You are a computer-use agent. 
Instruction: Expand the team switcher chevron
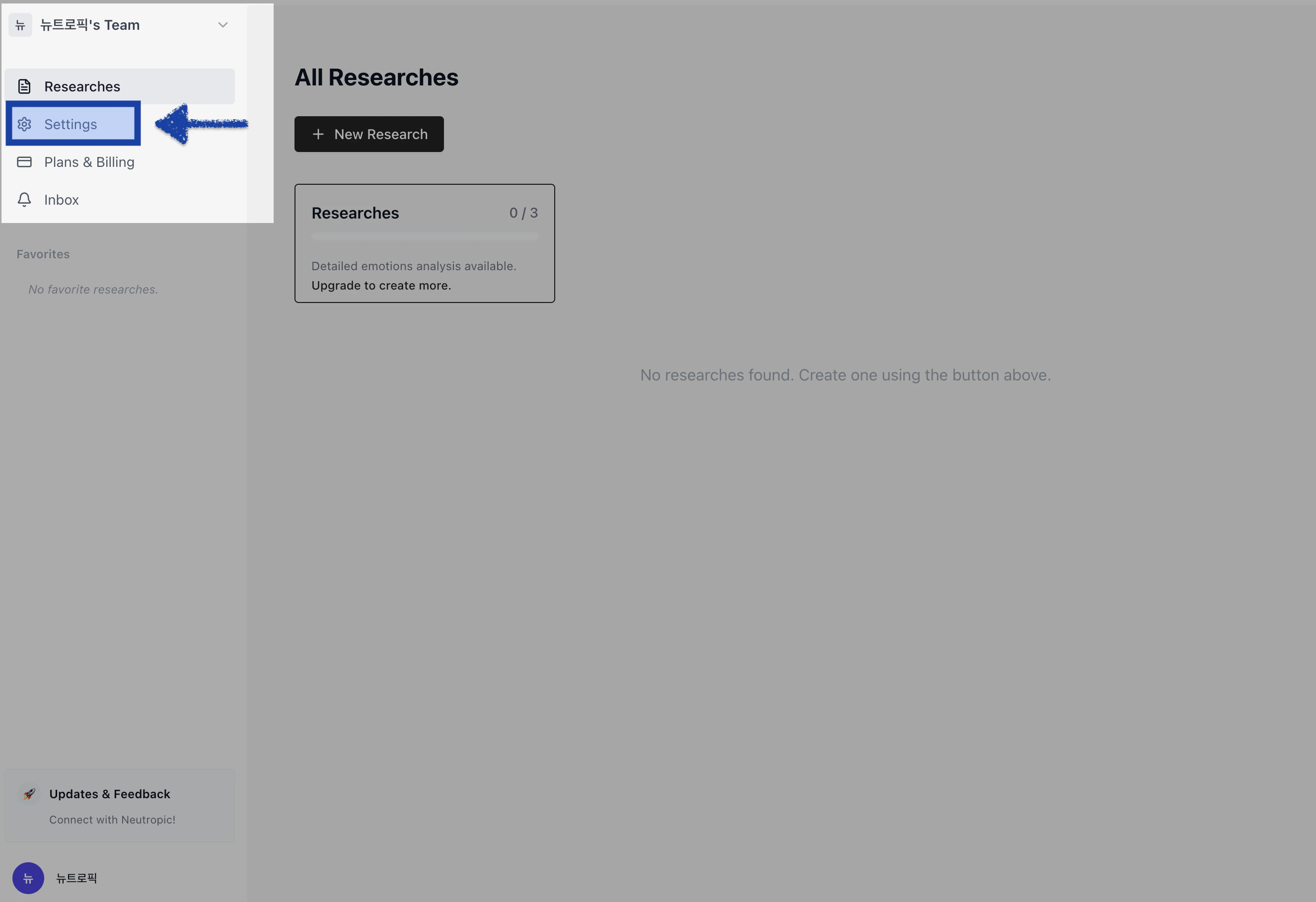click(x=222, y=25)
